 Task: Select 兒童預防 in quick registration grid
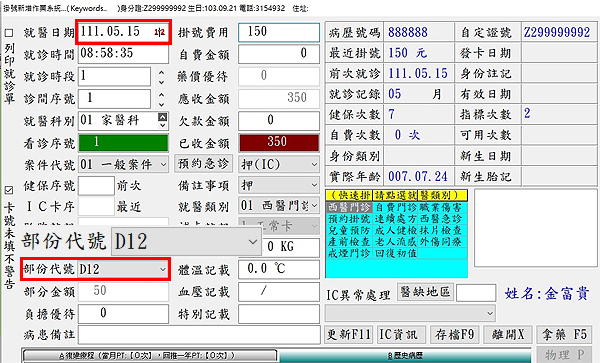click(349, 231)
